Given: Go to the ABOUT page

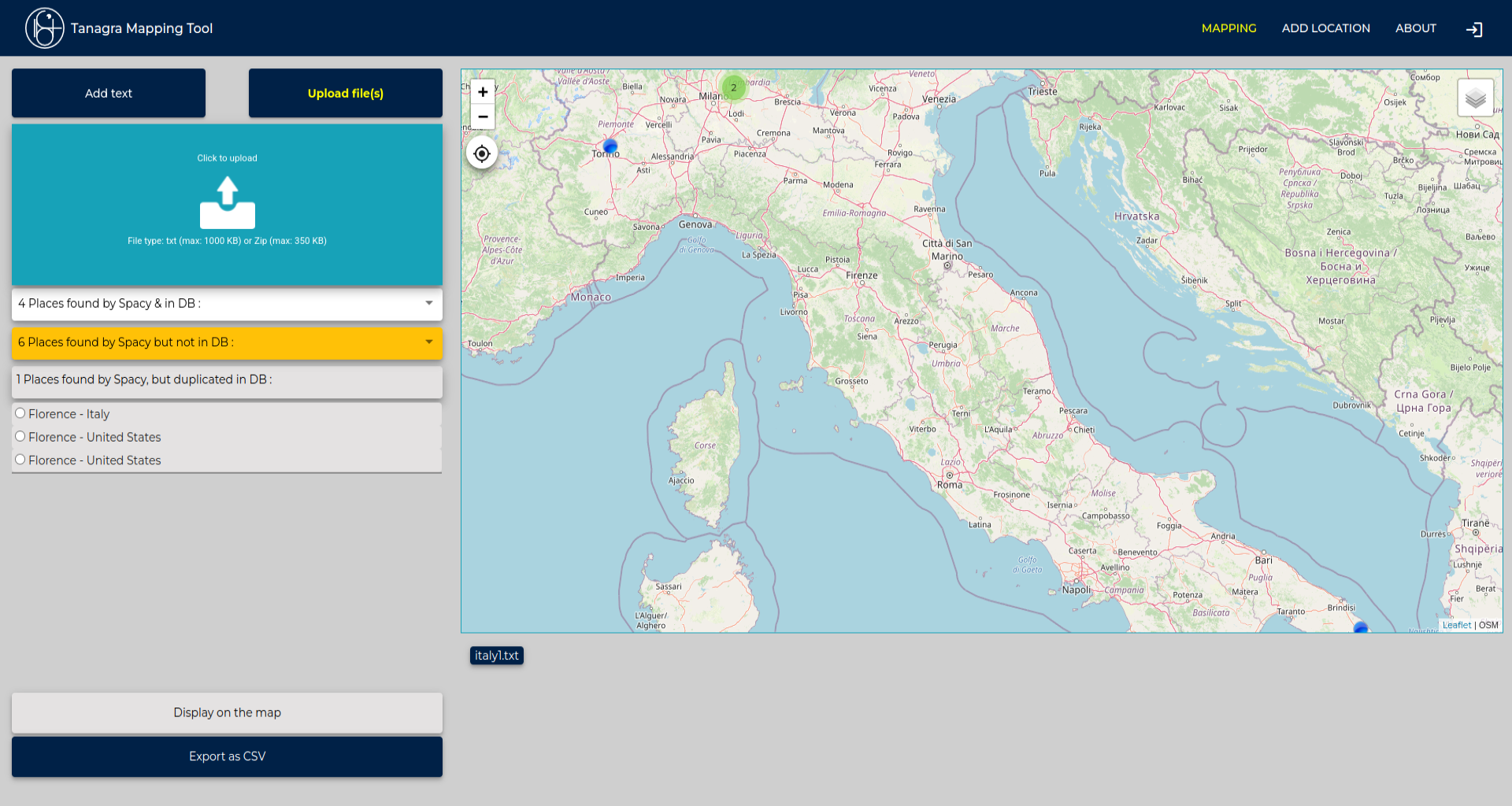Looking at the screenshot, I should (x=1415, y=28).
